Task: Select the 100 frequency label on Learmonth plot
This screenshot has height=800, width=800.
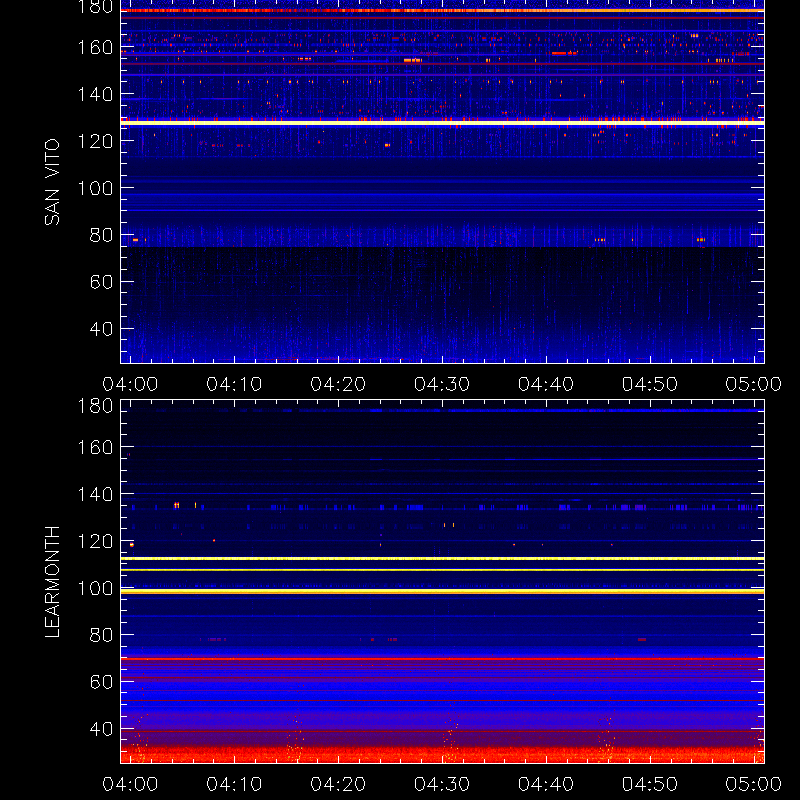Action: [x=95, y=588]
